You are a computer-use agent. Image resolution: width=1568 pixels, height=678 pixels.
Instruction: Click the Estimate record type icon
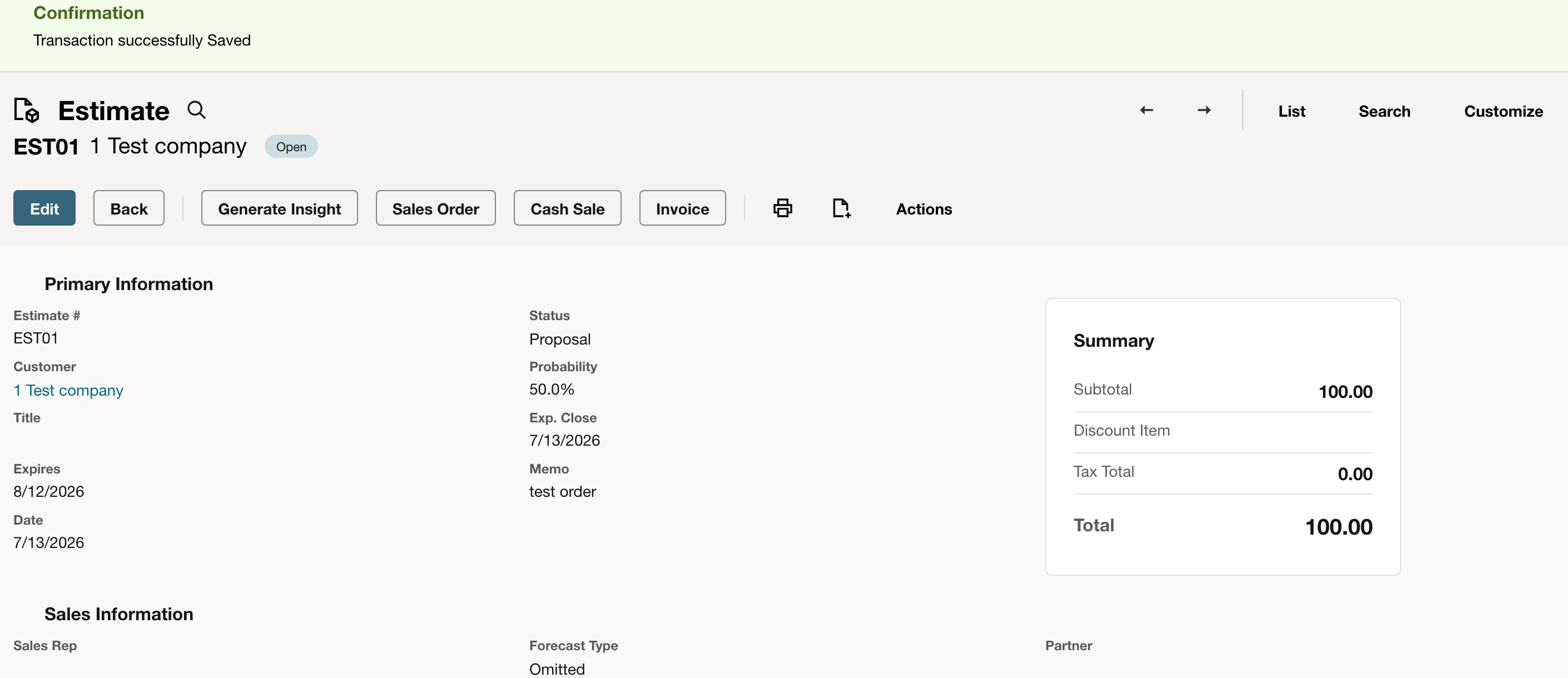(26, 110)
